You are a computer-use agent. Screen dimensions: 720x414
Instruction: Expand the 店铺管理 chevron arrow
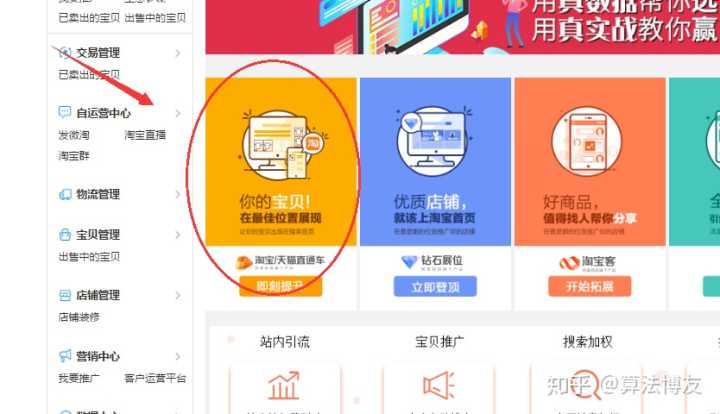(x=178, y=295)
